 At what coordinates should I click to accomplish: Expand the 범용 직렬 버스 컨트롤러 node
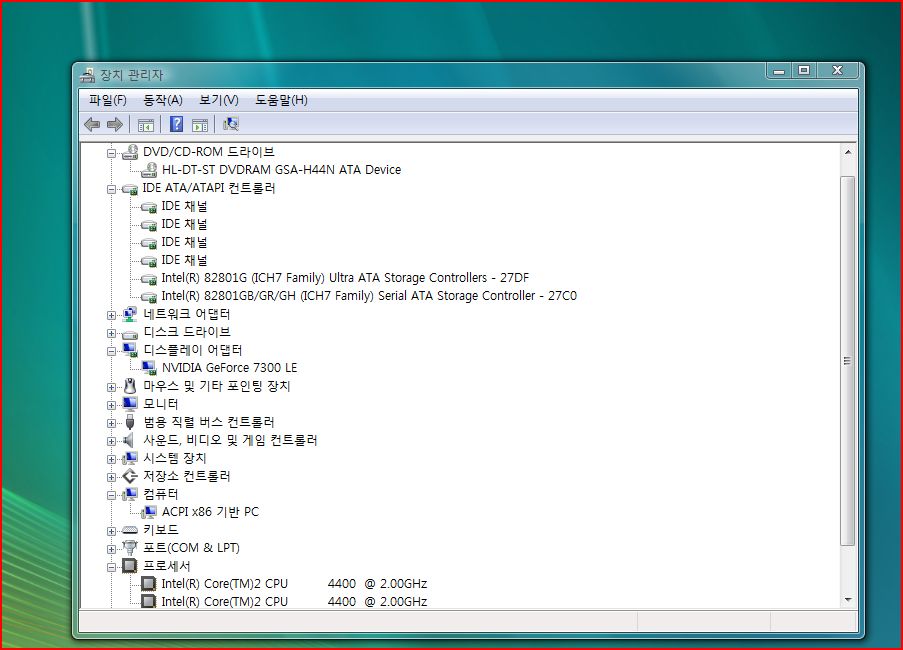pyautogui.click(x=111, y=423)
